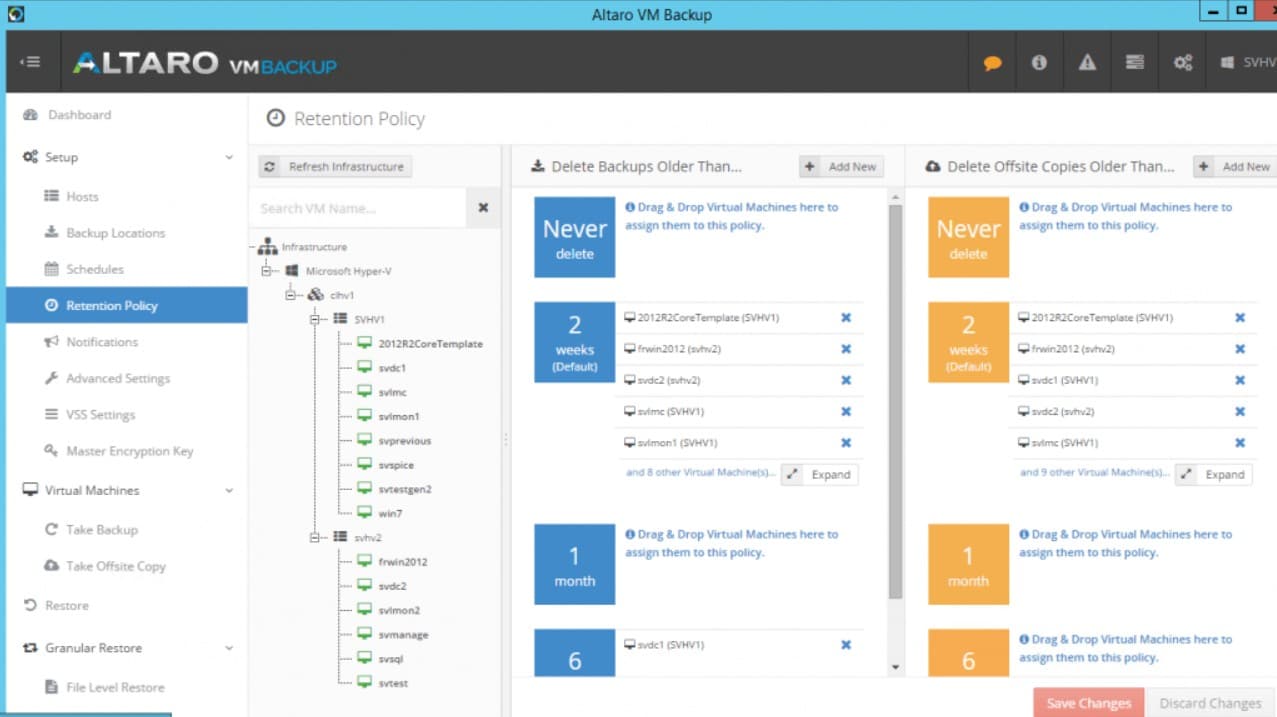The height and width of the screenshot is (717, 1277).
Task: Expand the 8 other Virtual Machines list
Action: tap(819, 475)
